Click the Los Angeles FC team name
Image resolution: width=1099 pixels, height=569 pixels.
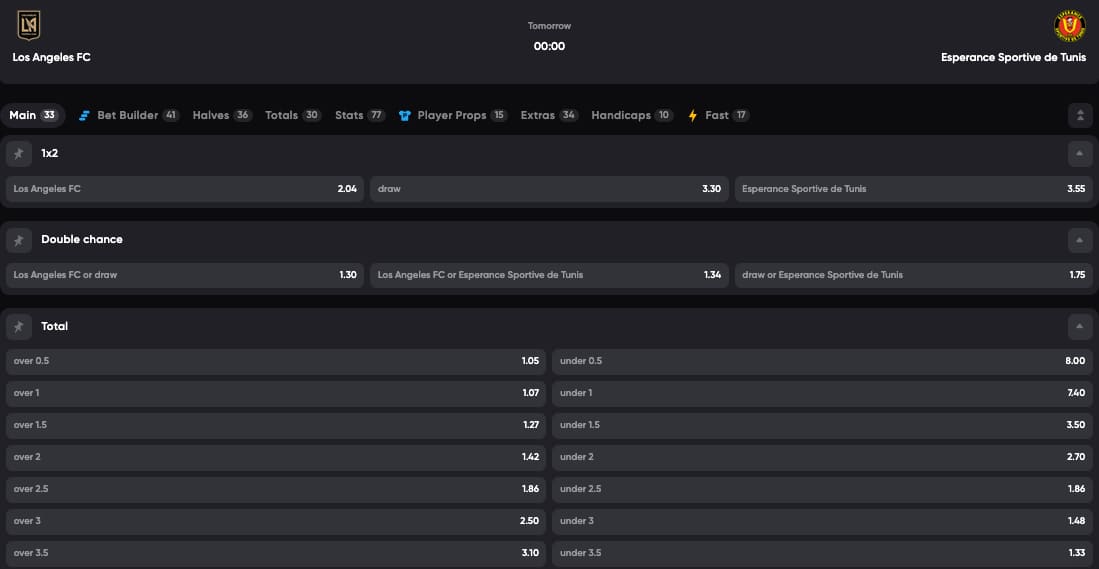52,57
